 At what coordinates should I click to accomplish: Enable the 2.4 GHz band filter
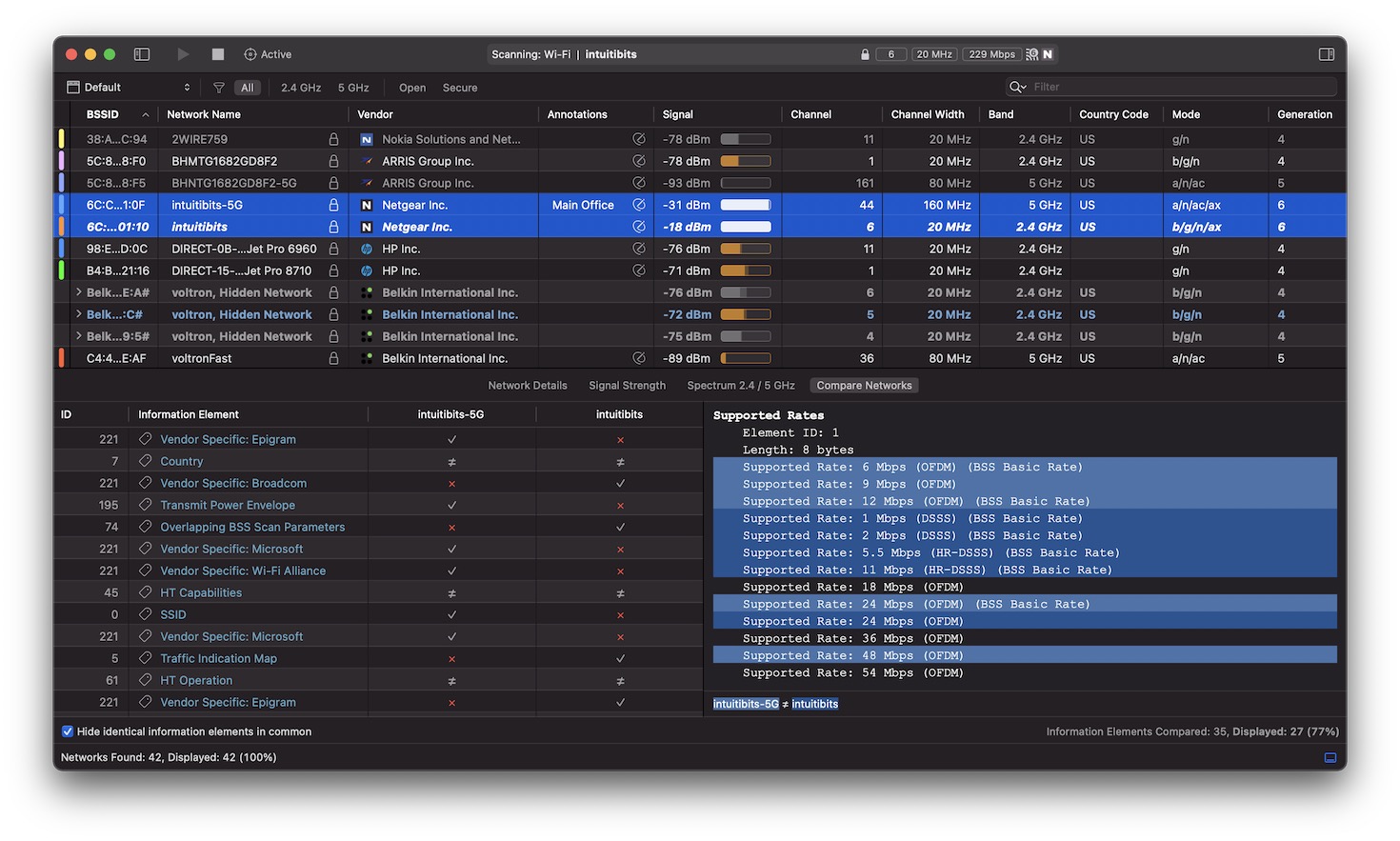pyautogui.click(x=300, y=88)
